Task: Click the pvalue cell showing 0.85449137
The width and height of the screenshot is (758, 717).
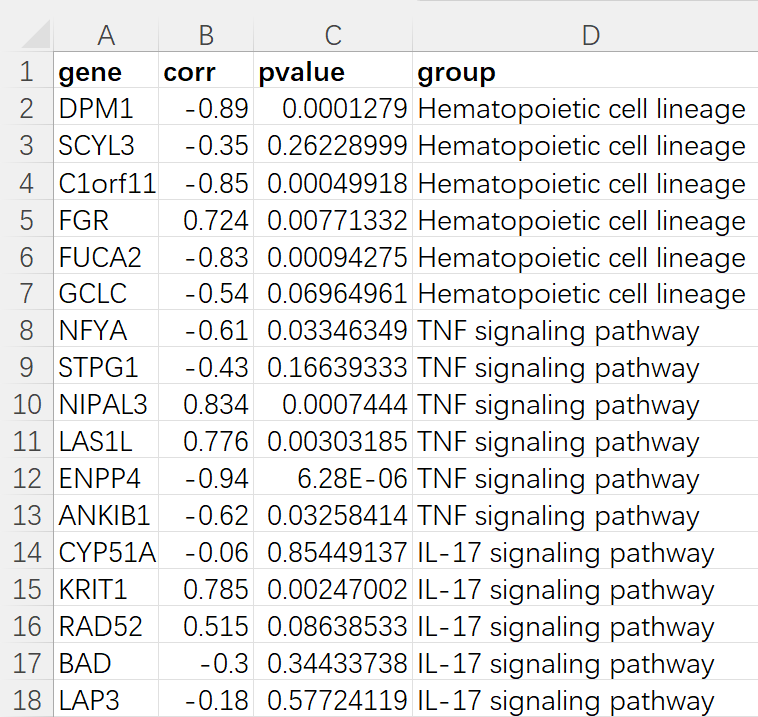Action: 333,553
